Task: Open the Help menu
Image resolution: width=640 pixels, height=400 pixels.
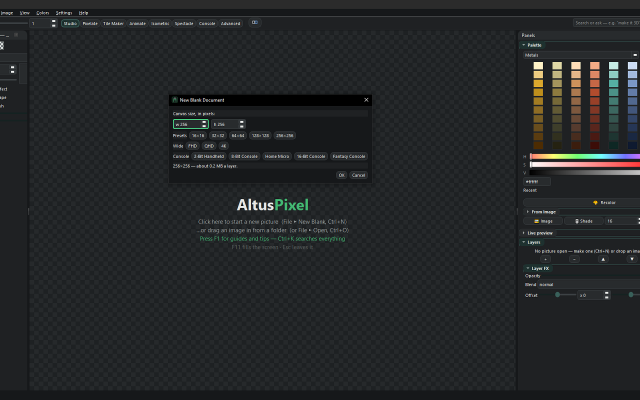Action: tap(83, 13)
